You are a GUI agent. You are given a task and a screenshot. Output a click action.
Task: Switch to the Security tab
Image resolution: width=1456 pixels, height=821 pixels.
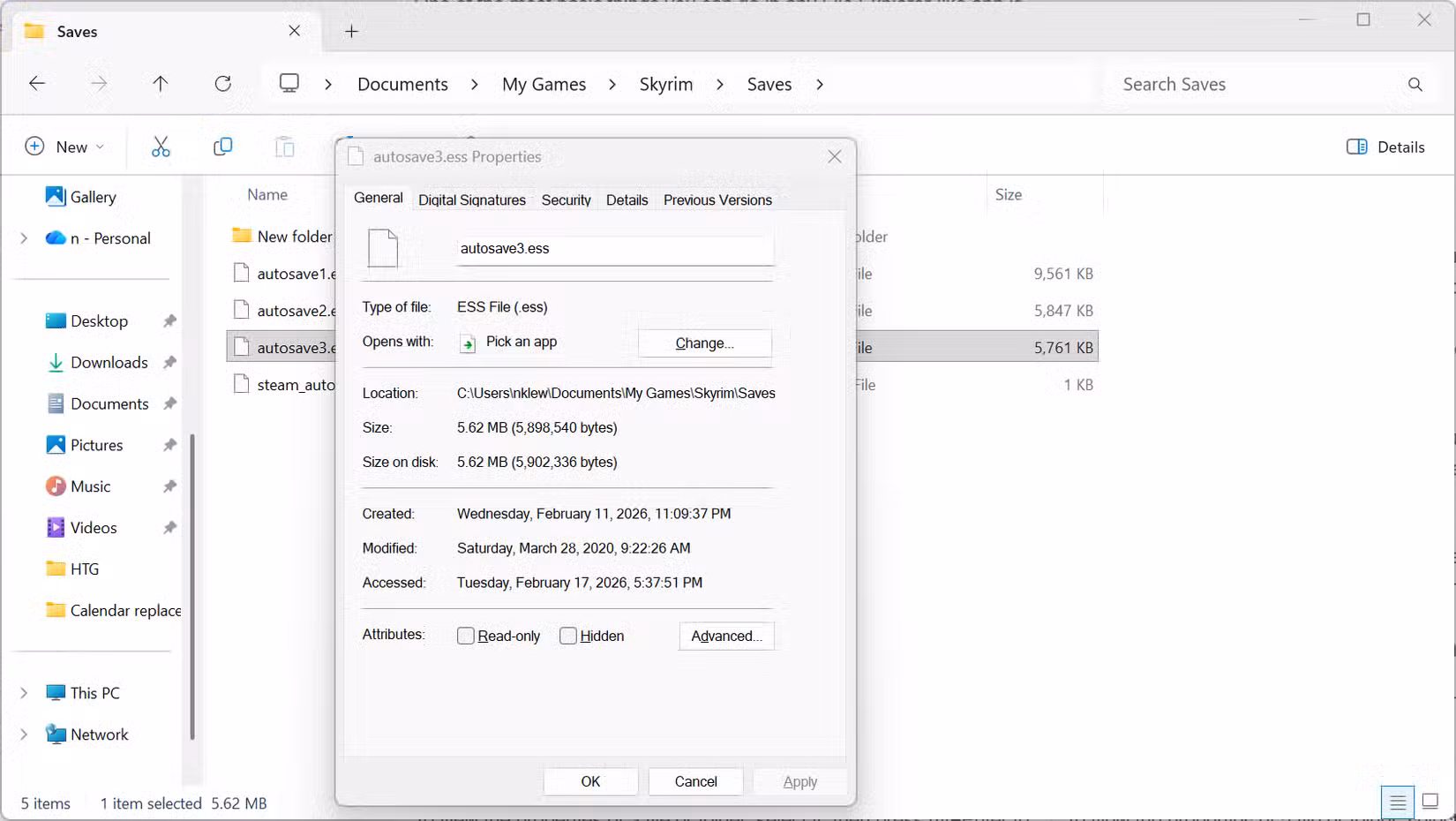566,200
